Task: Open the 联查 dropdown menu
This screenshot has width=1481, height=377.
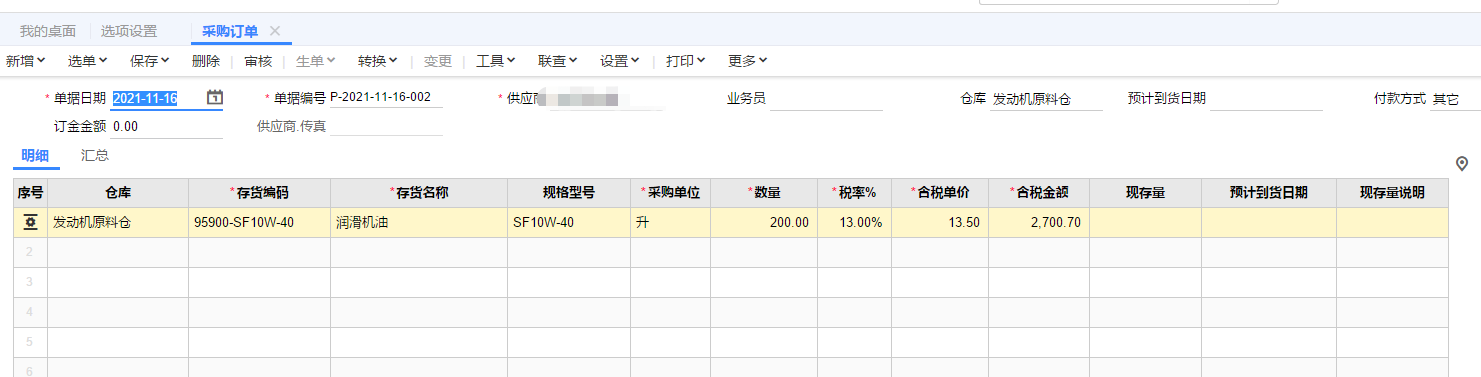Action: pyautogui.click(x=558, y=61)
